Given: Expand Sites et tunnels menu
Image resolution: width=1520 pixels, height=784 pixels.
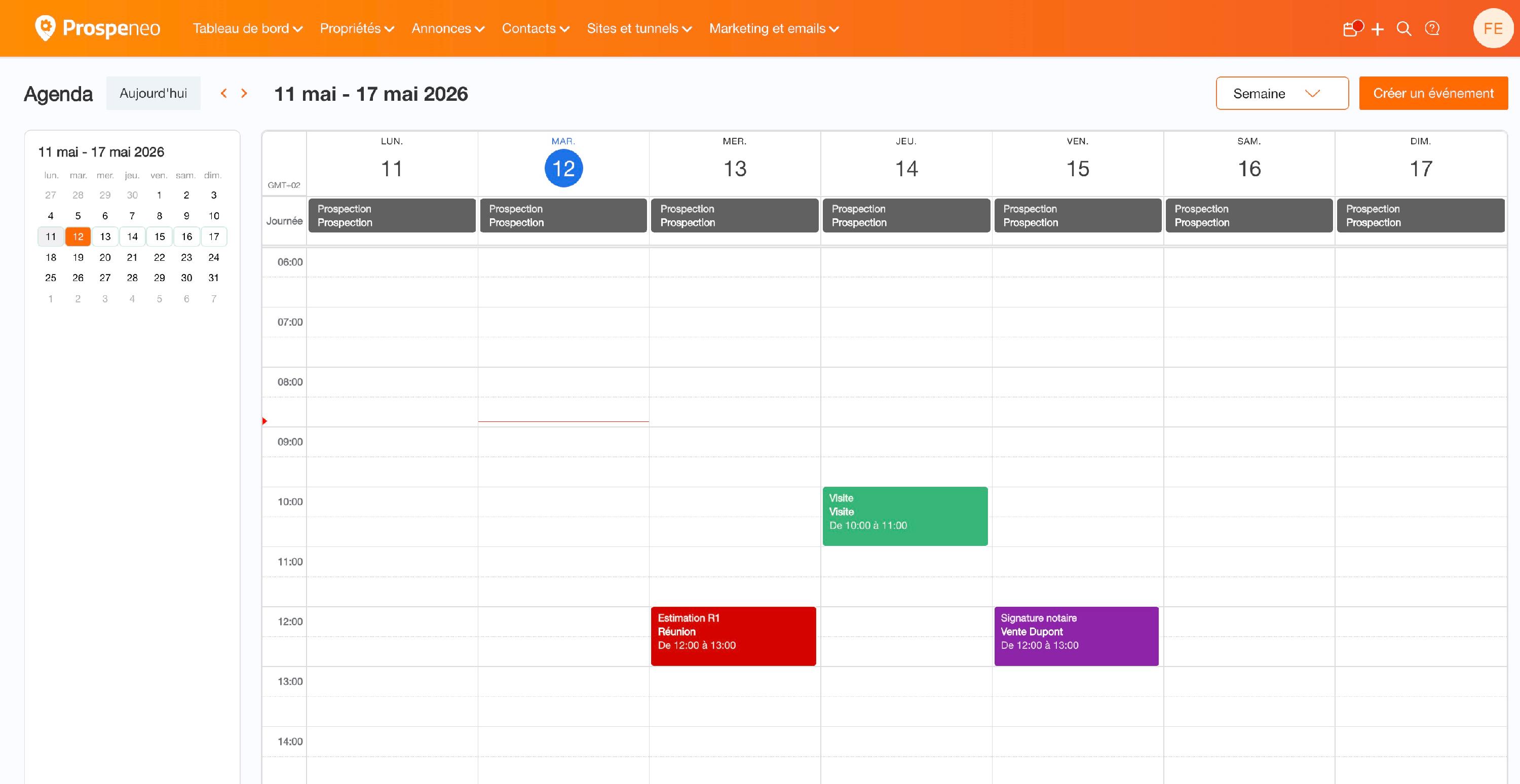Looking at the screenshot, I should (x=639, y=28).
